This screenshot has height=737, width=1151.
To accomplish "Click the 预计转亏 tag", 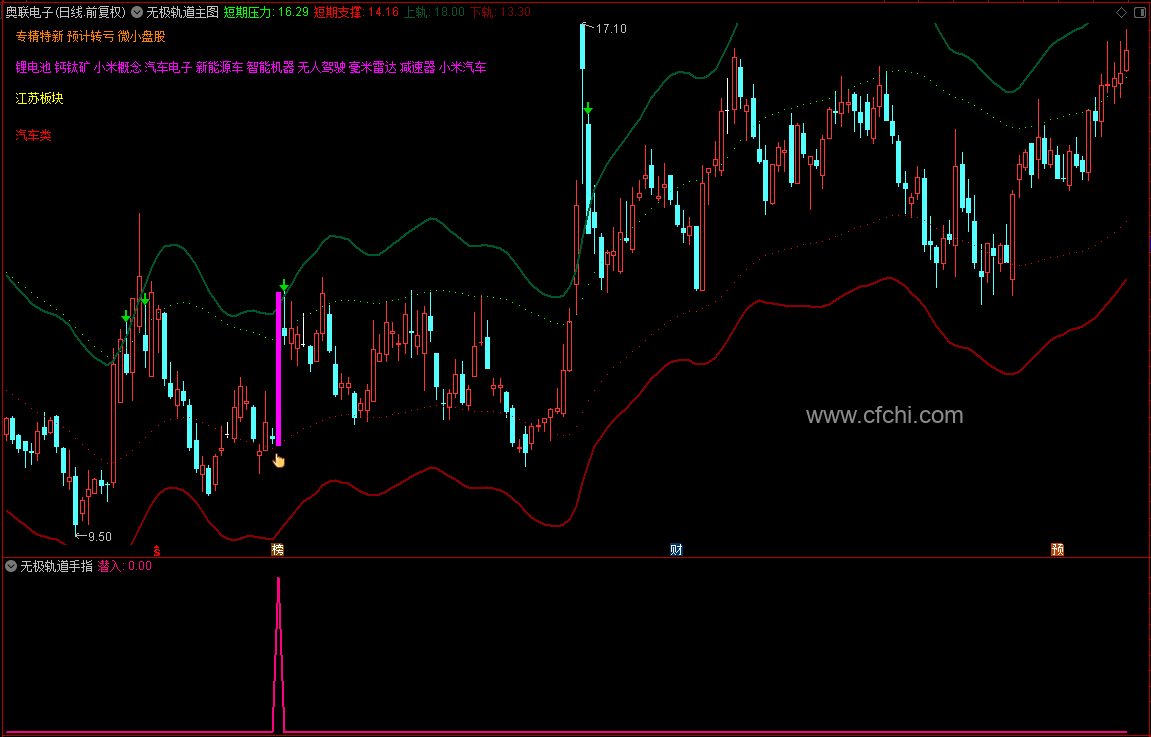I will point(90,36).
